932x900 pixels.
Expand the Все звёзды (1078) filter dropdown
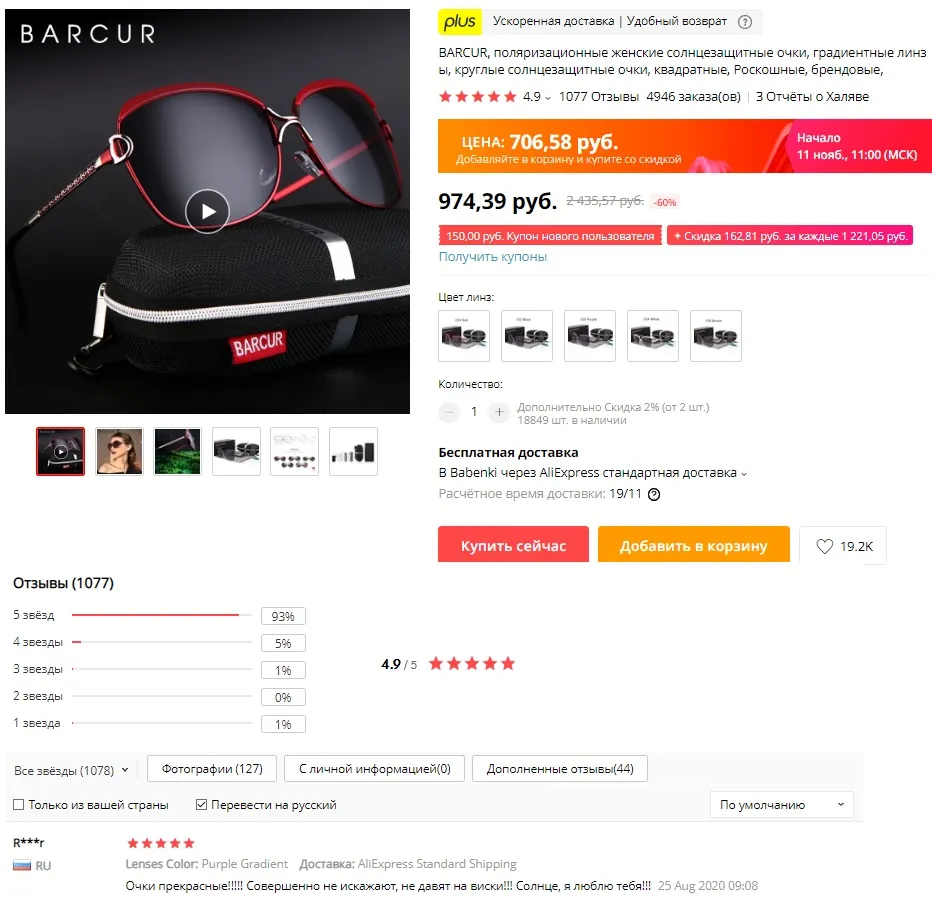71,770
